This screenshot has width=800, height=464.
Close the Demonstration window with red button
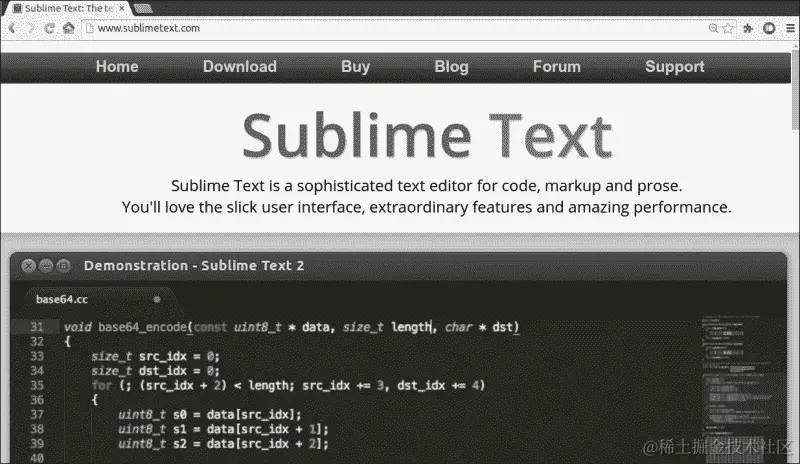tap(29, 265)
